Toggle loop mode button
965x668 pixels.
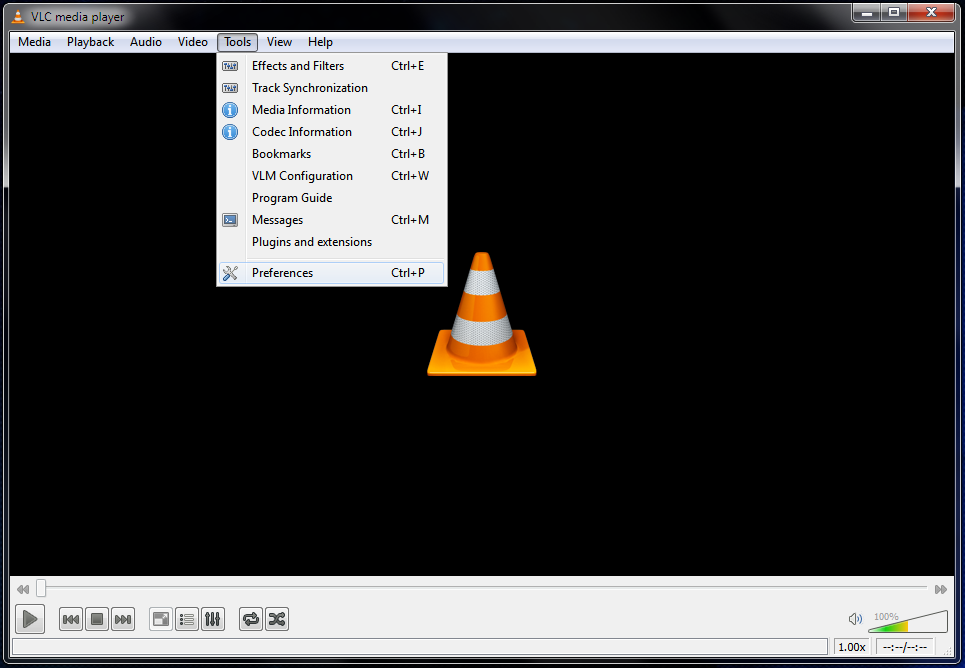(250, 619)
